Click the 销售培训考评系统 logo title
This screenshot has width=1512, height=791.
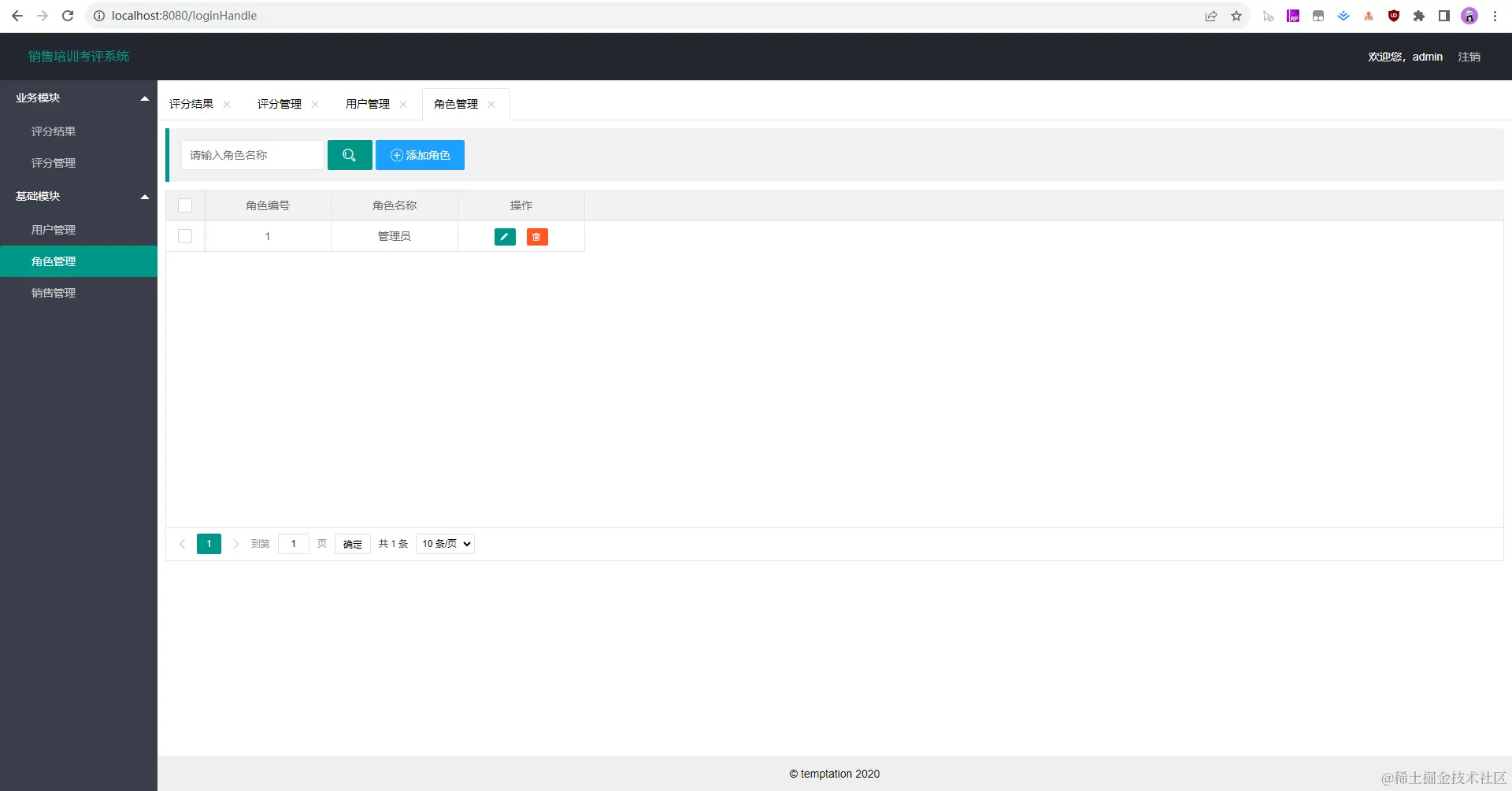tap(79, 57)
